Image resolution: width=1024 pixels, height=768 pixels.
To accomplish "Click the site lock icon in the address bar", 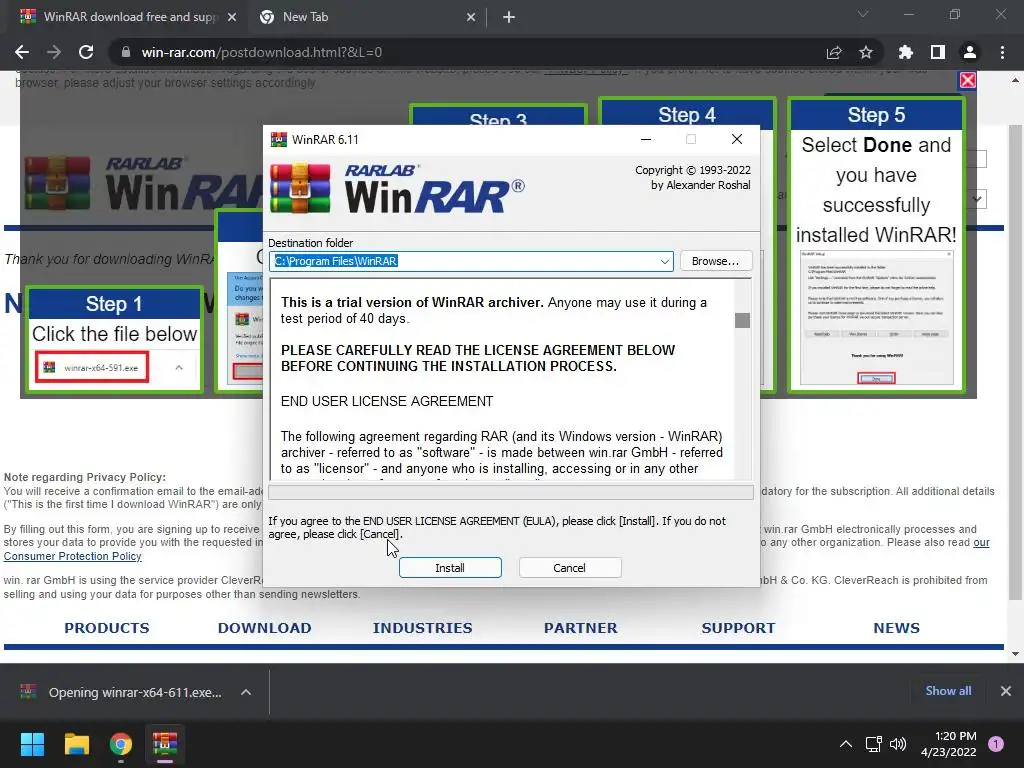I will (x=126, y=52).
